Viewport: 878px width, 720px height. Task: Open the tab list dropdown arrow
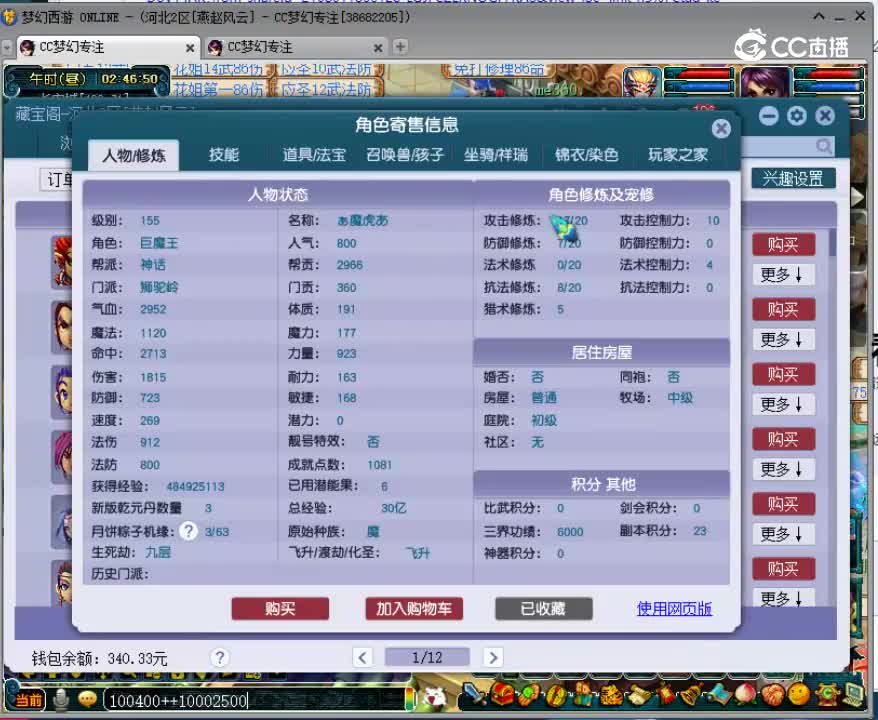pos(7,48)
